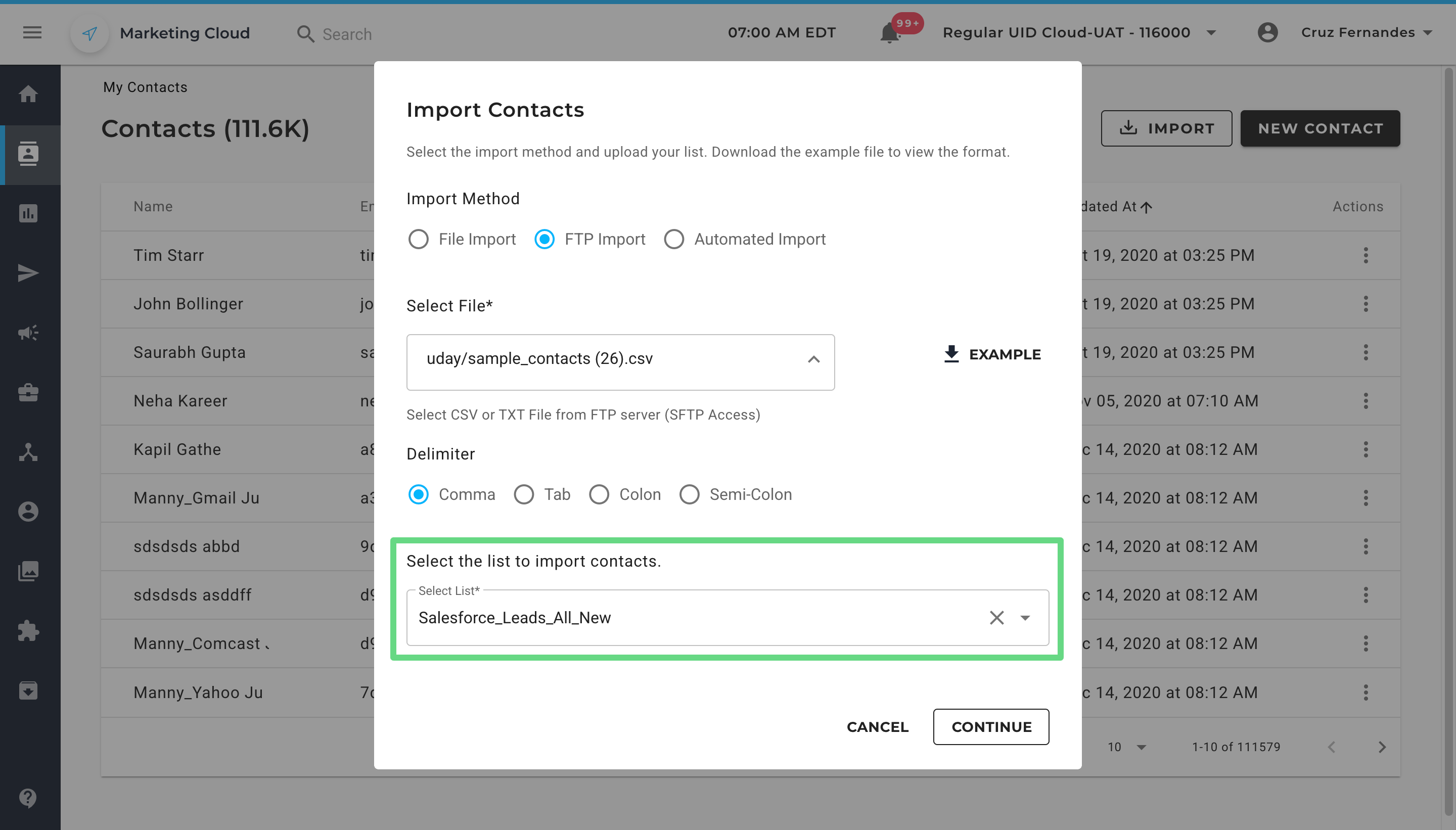Screen dimensions: 1456x830
Task: Expand the Select List dropdown arrow
Action: click(1025, 618)
